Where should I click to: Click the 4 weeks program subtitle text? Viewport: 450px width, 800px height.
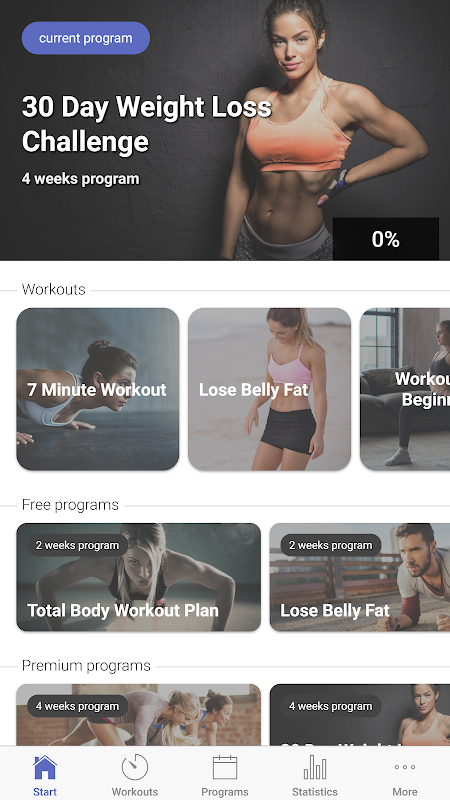tap(81, 179)
